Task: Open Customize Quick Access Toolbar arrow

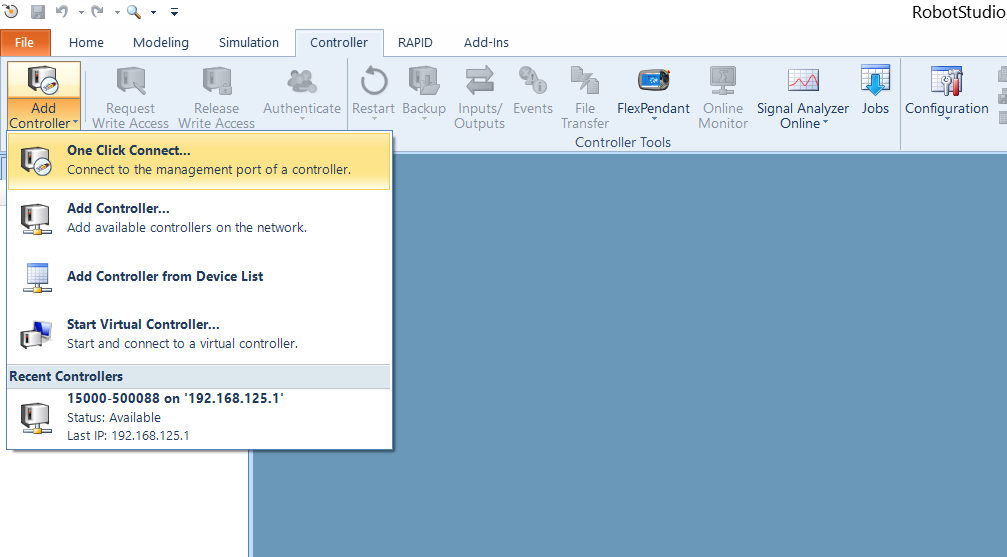Action: [x=174, y=12]
